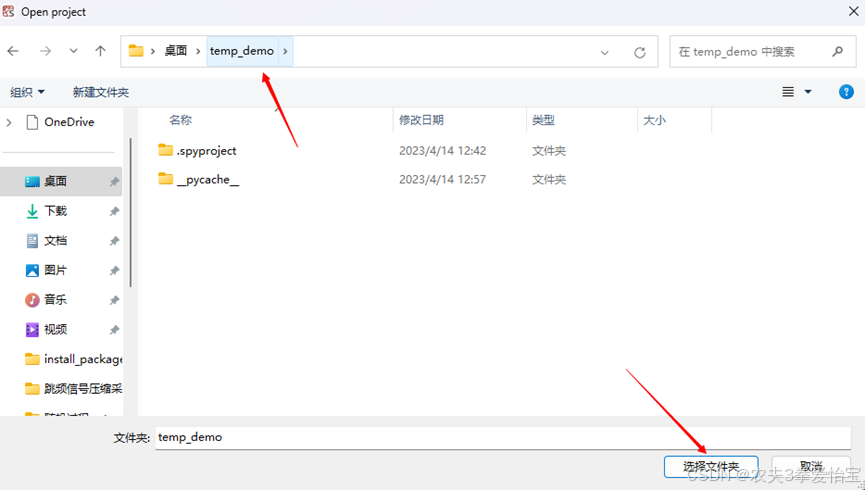
Task: Refresh the folder listing
Action: pos(640,52)
